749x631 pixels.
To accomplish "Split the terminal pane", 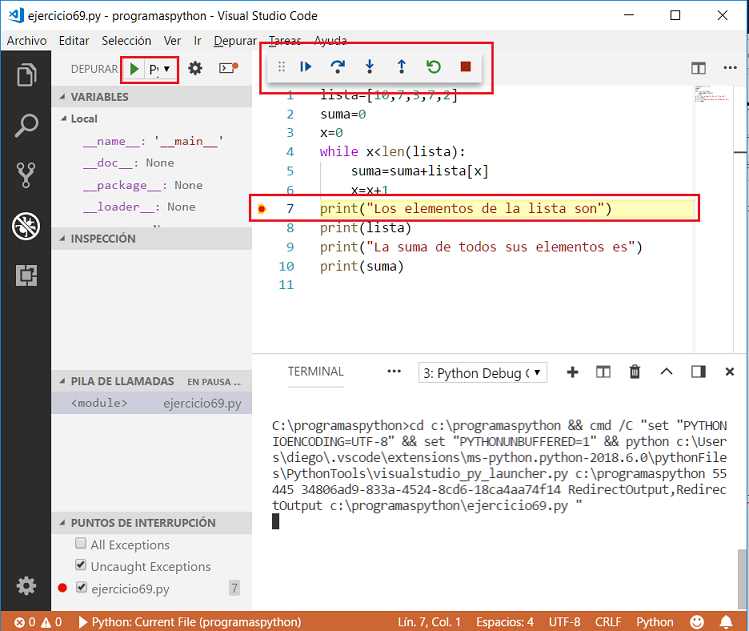I will point(603,372).
